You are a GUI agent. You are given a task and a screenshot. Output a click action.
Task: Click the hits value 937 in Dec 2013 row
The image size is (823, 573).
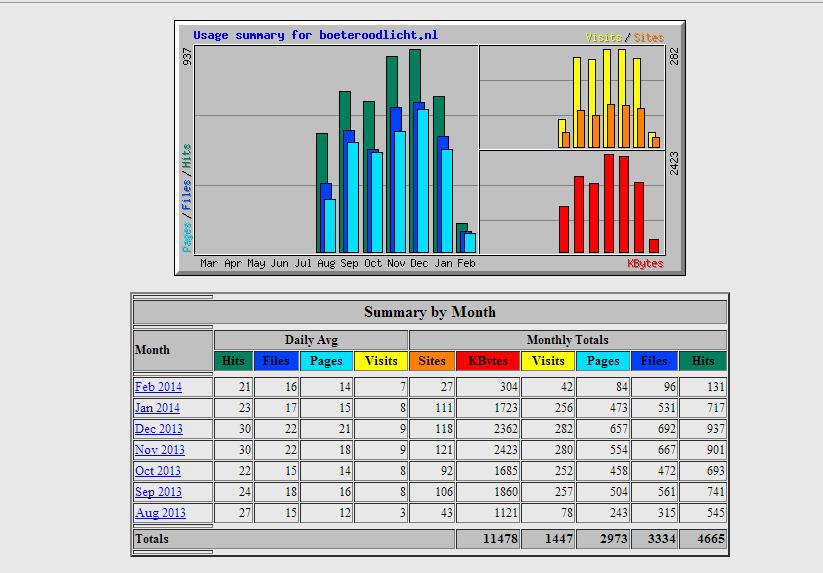715,429
